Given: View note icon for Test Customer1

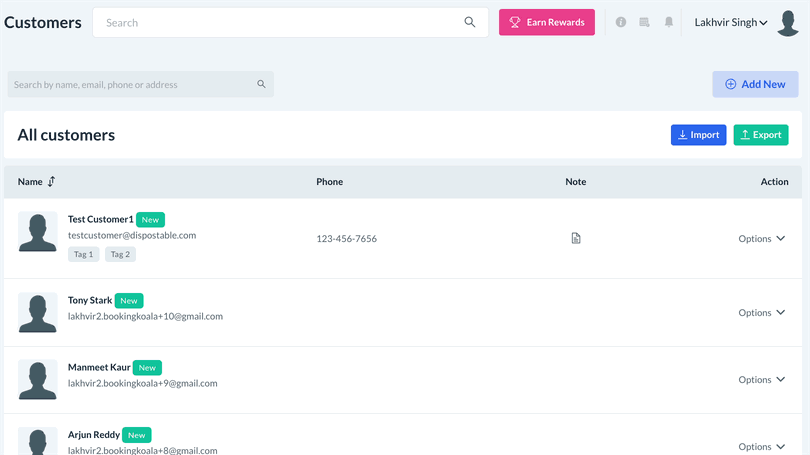Looking at the screenshot, I should (576, 238).
